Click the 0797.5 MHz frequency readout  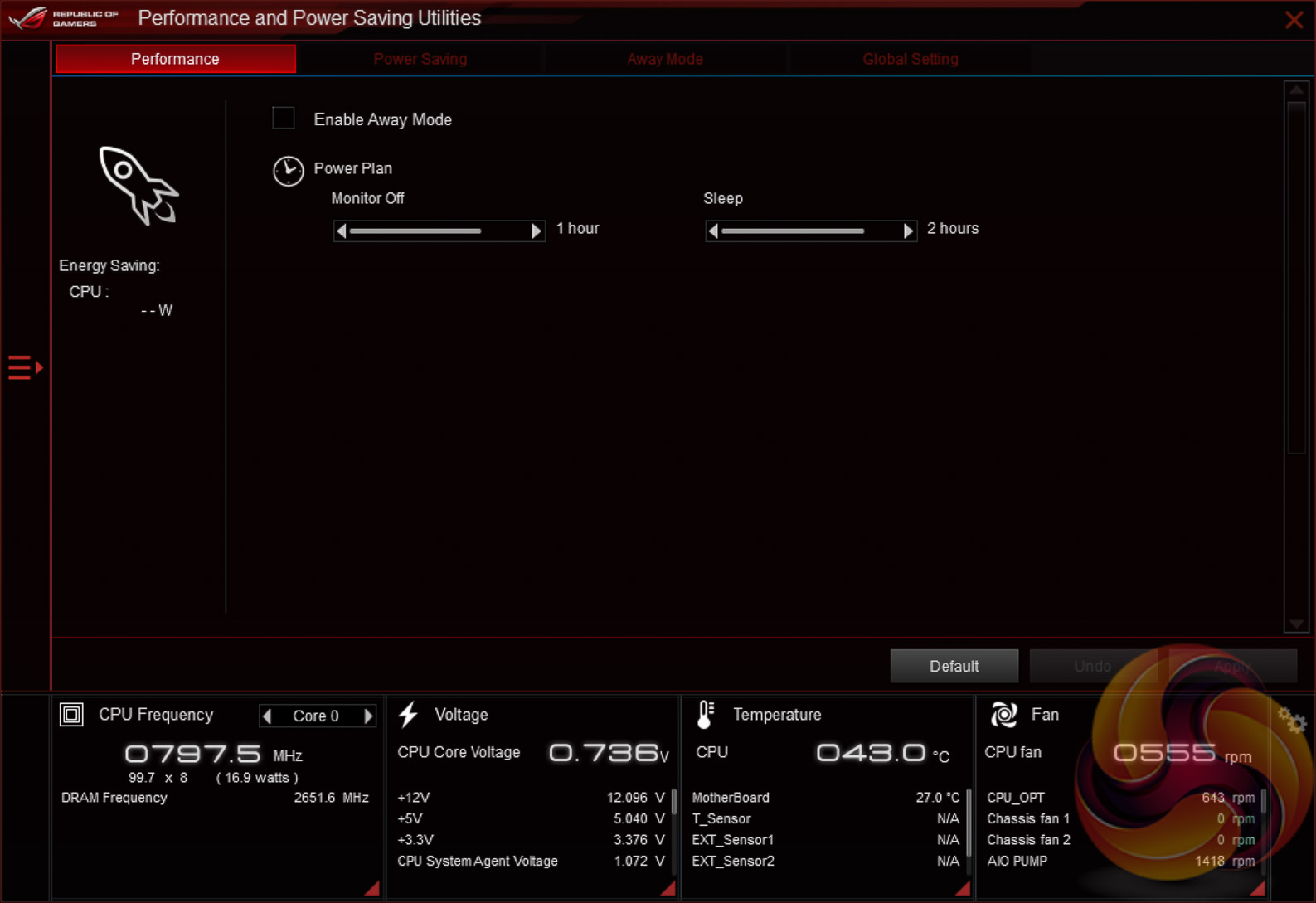pyautogui.click(x=213, y=754)
